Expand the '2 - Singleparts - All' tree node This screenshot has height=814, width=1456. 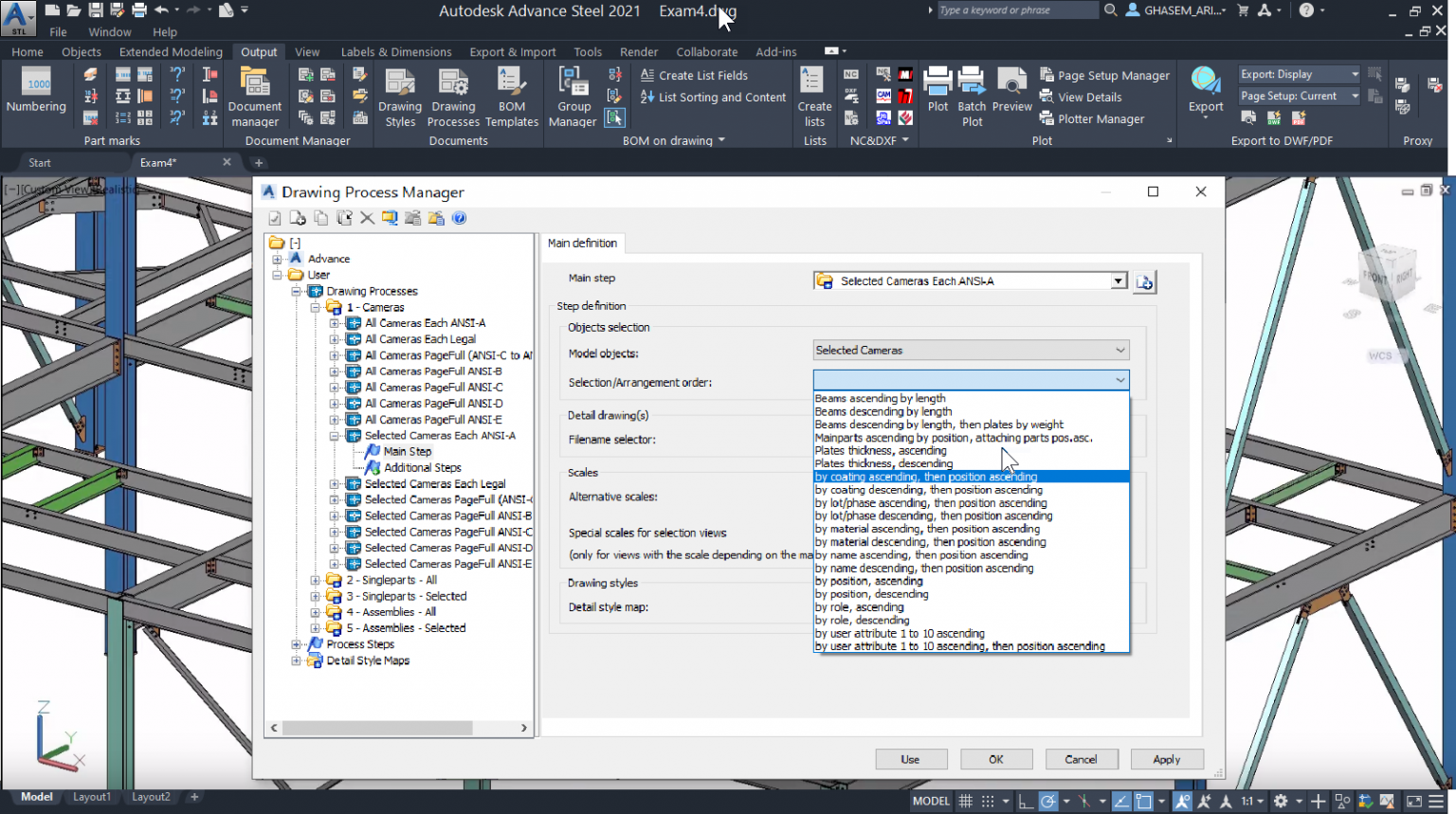pyautogui.click(x=316, y=580)
